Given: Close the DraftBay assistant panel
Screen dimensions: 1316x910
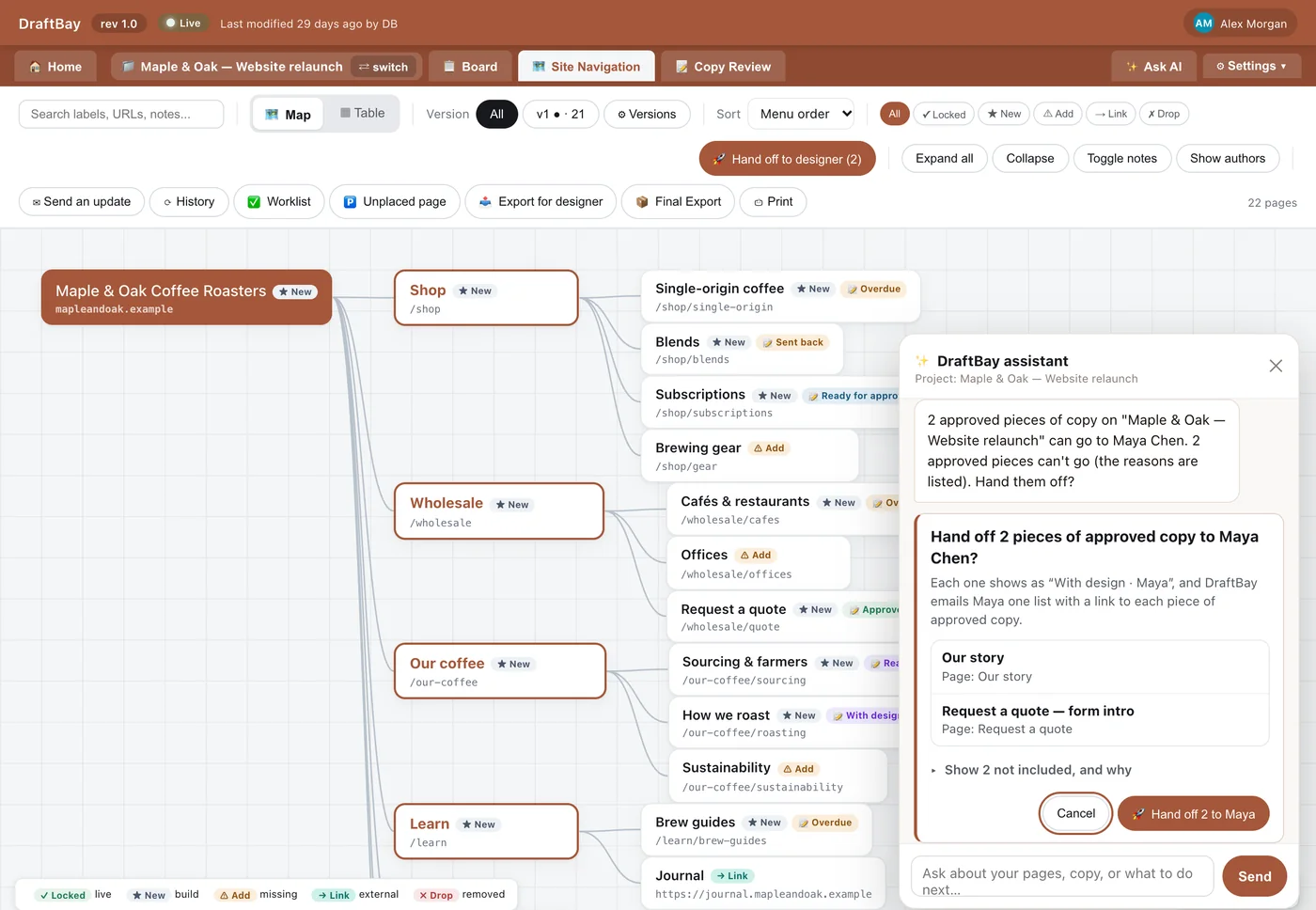Looking at the screenshot, I should pos(1276,366).
